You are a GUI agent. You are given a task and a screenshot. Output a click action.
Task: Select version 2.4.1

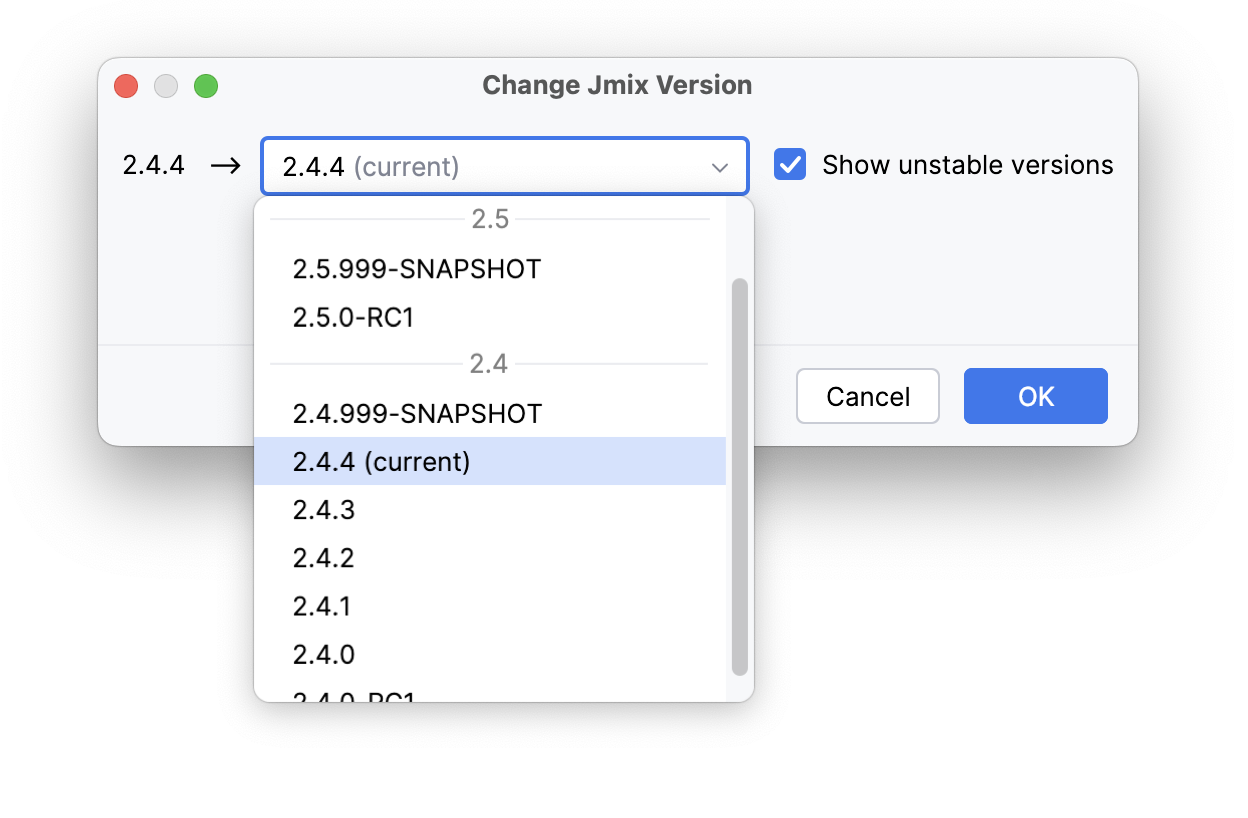322,606
